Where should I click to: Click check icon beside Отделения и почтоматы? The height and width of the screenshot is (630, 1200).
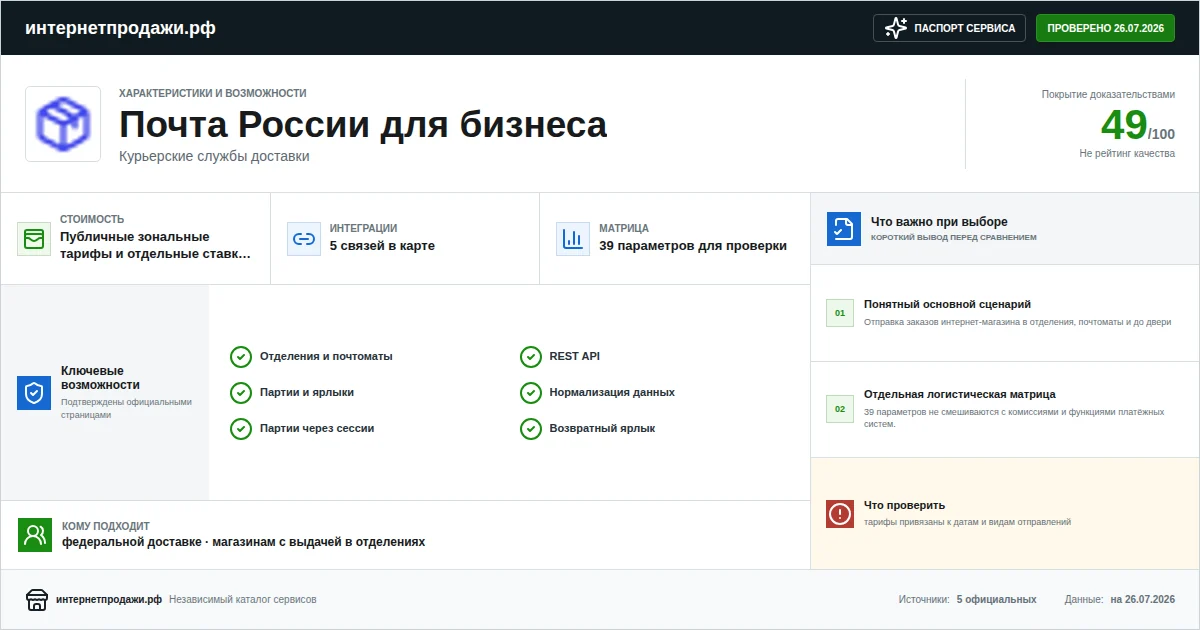pyautogui.click(x=241, y=357)
